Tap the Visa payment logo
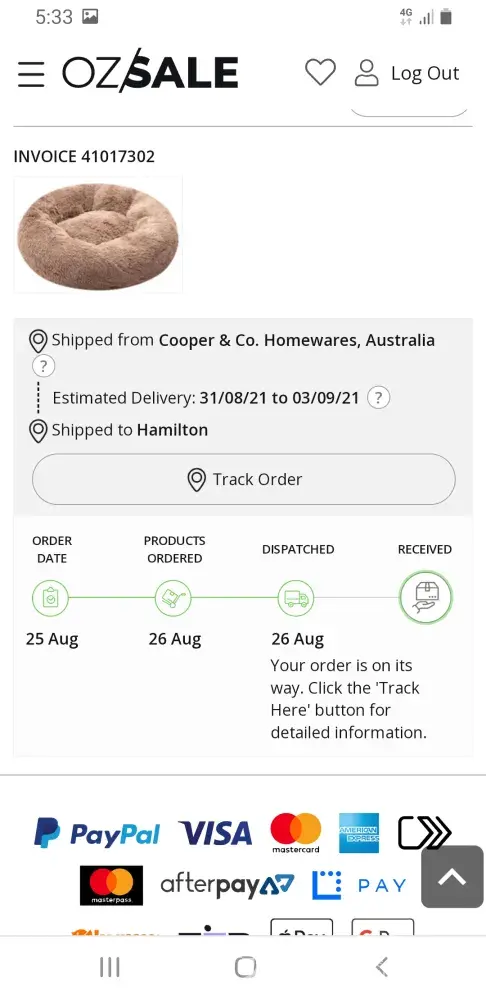The width and height of the screenshot is (486, 1000). pos(216,834)
